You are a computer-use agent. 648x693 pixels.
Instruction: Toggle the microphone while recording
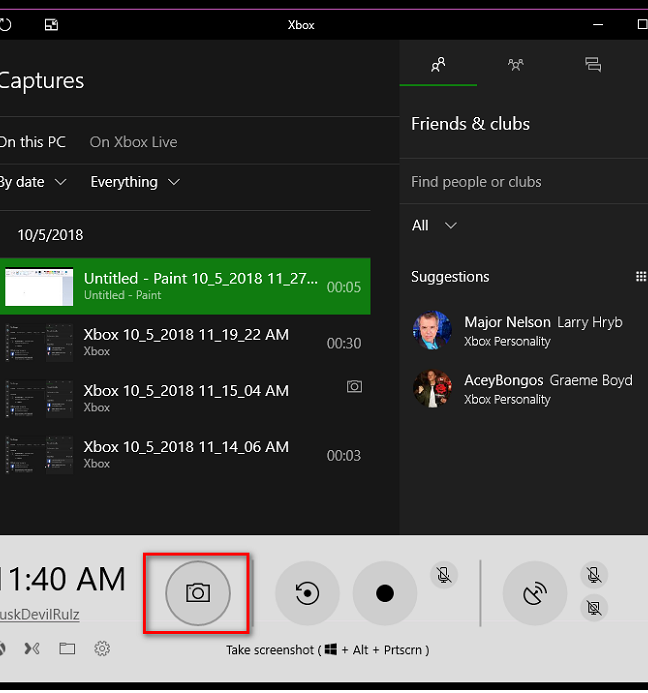444,575
